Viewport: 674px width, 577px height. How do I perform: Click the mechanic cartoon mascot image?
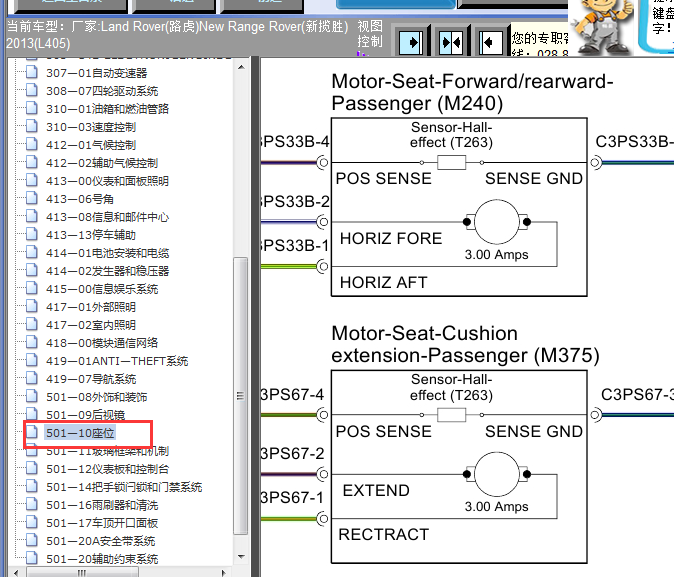(x=604, y=27)
